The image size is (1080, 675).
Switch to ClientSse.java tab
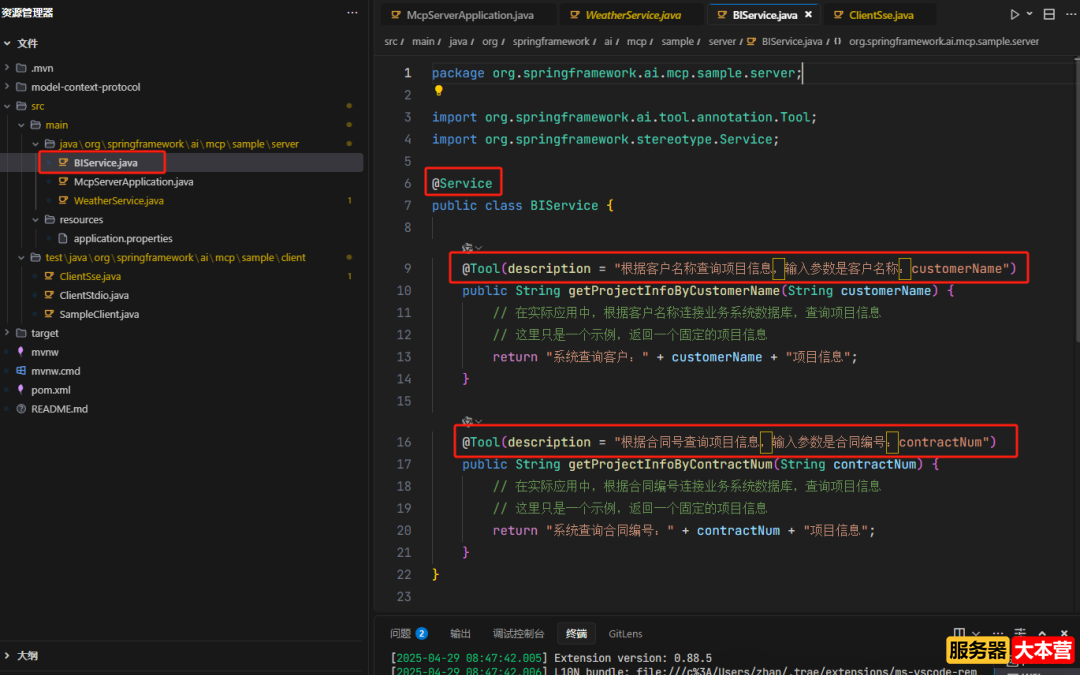[x=881, y=14]
